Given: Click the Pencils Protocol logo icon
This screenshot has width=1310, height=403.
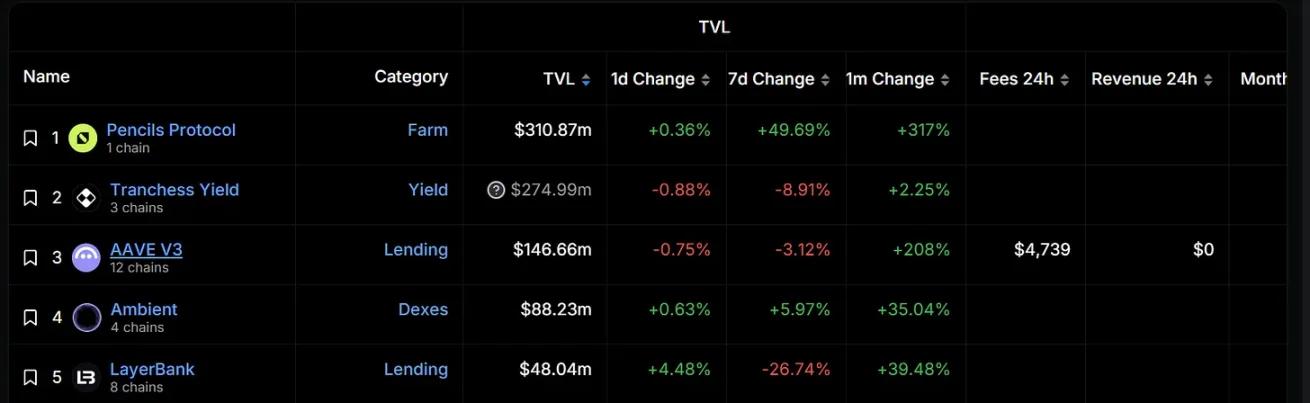Looking at the screenshot, I should 83,138.
